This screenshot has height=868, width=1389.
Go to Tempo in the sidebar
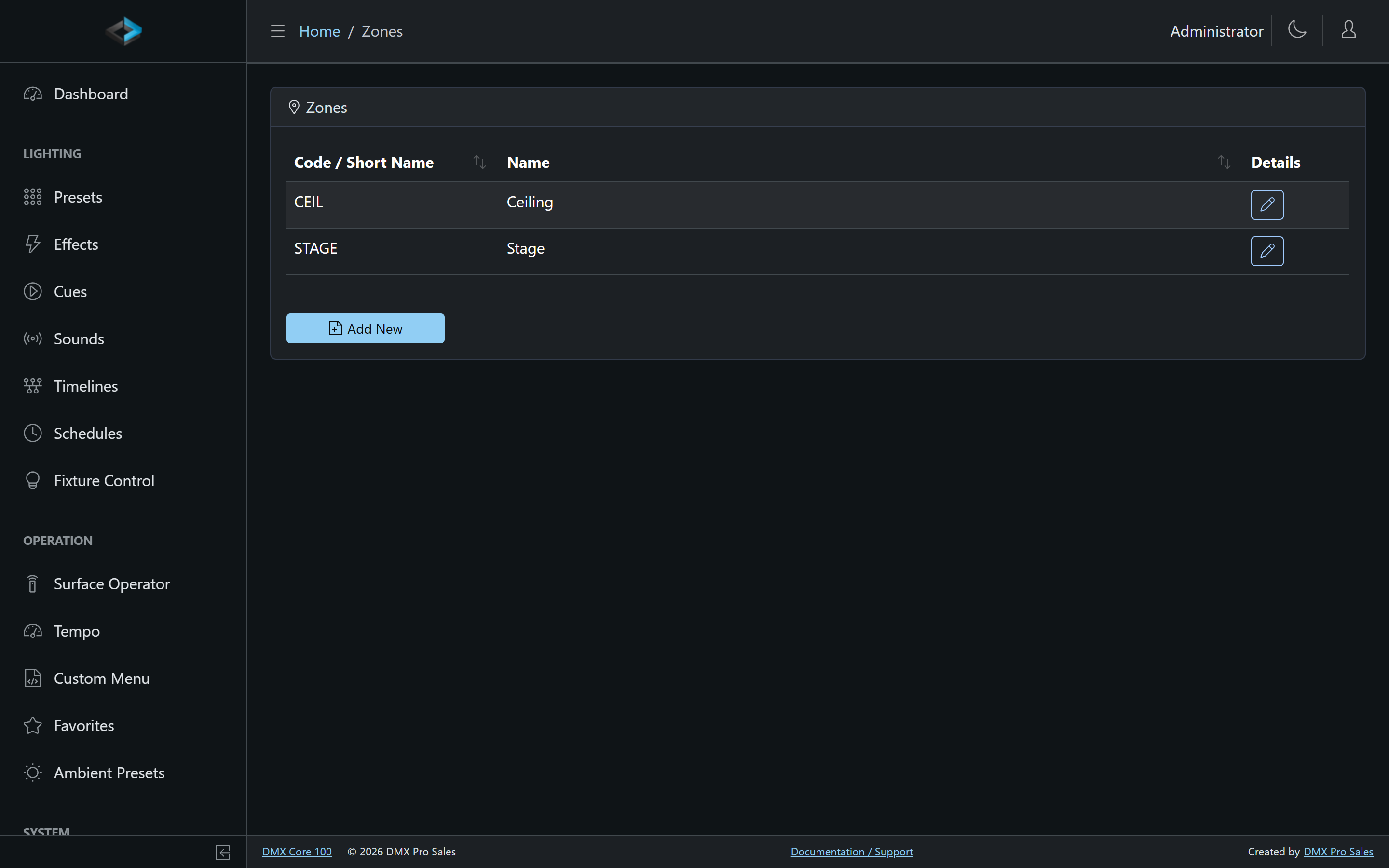coord(123,631)
